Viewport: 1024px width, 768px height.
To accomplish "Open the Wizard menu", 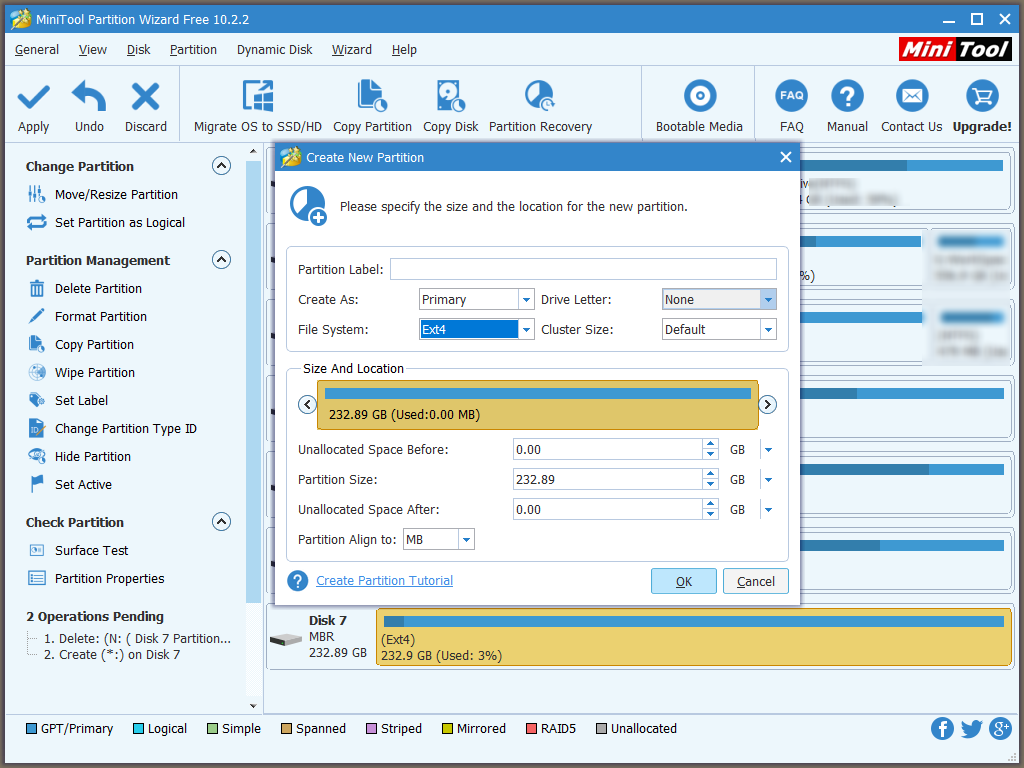I will 351,50.
